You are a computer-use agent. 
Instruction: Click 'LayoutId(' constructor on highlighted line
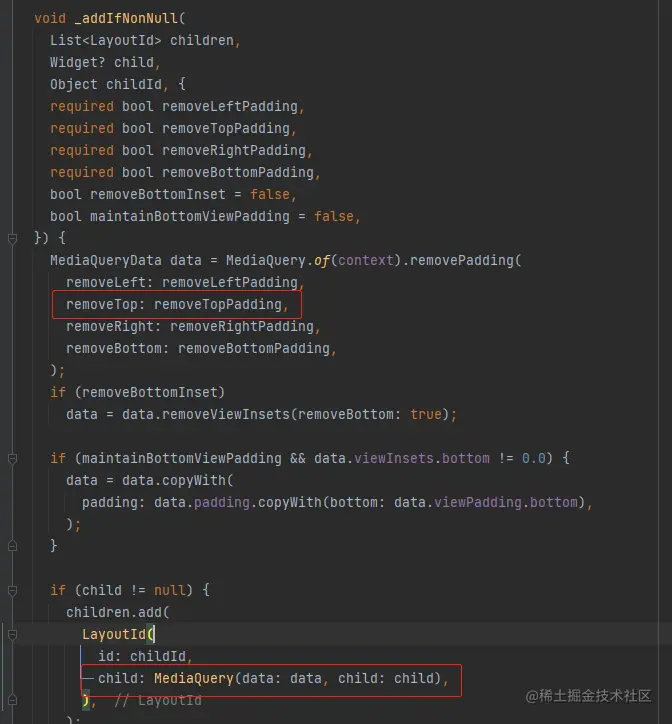tap(118, 634)
